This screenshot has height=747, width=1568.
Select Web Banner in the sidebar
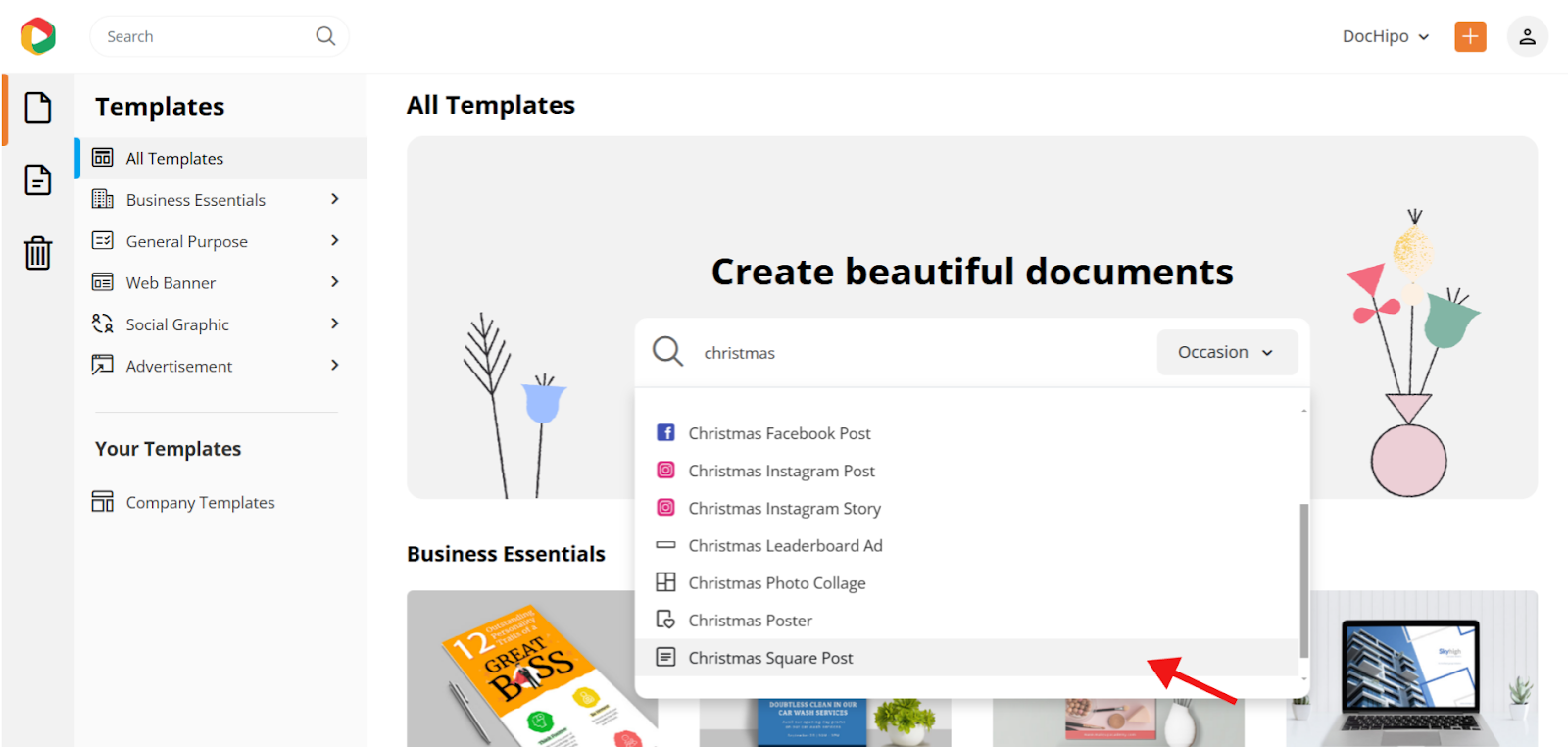click(x=221, y=282)
